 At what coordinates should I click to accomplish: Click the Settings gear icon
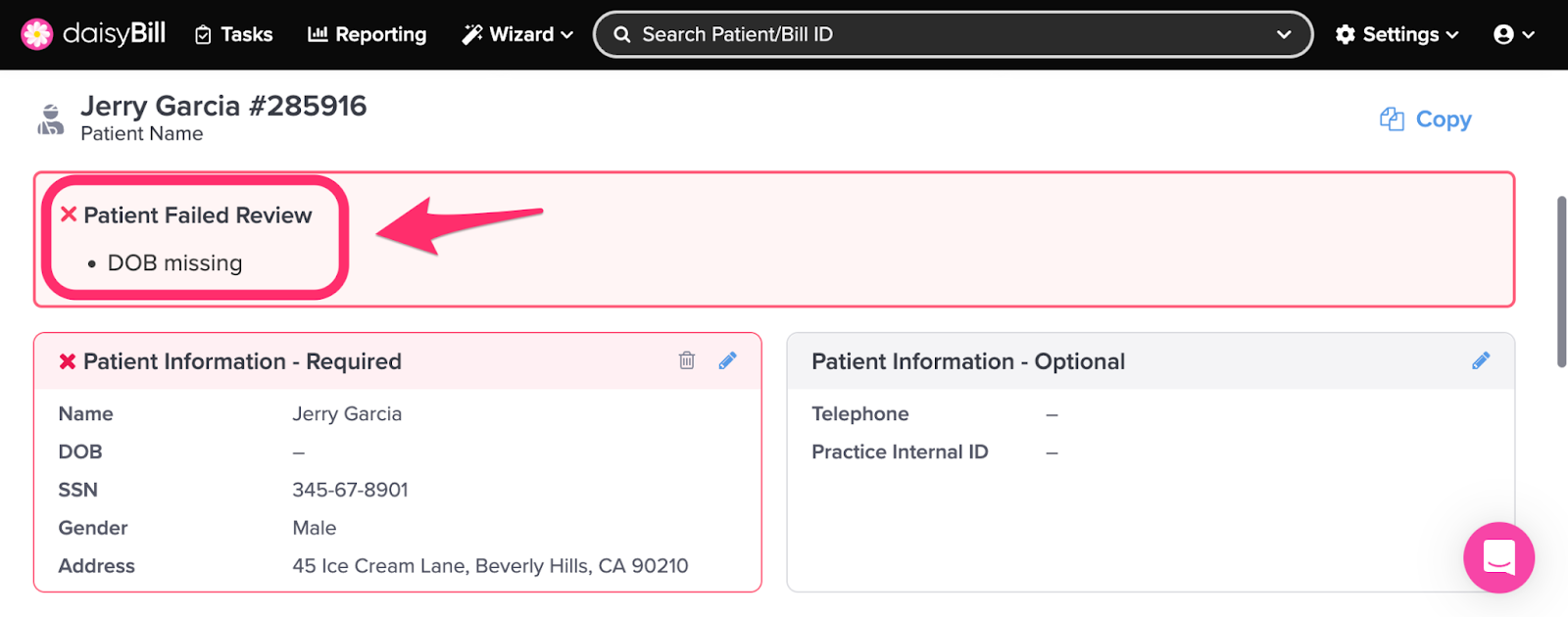pyautogui.click(x=1346, y=34)
